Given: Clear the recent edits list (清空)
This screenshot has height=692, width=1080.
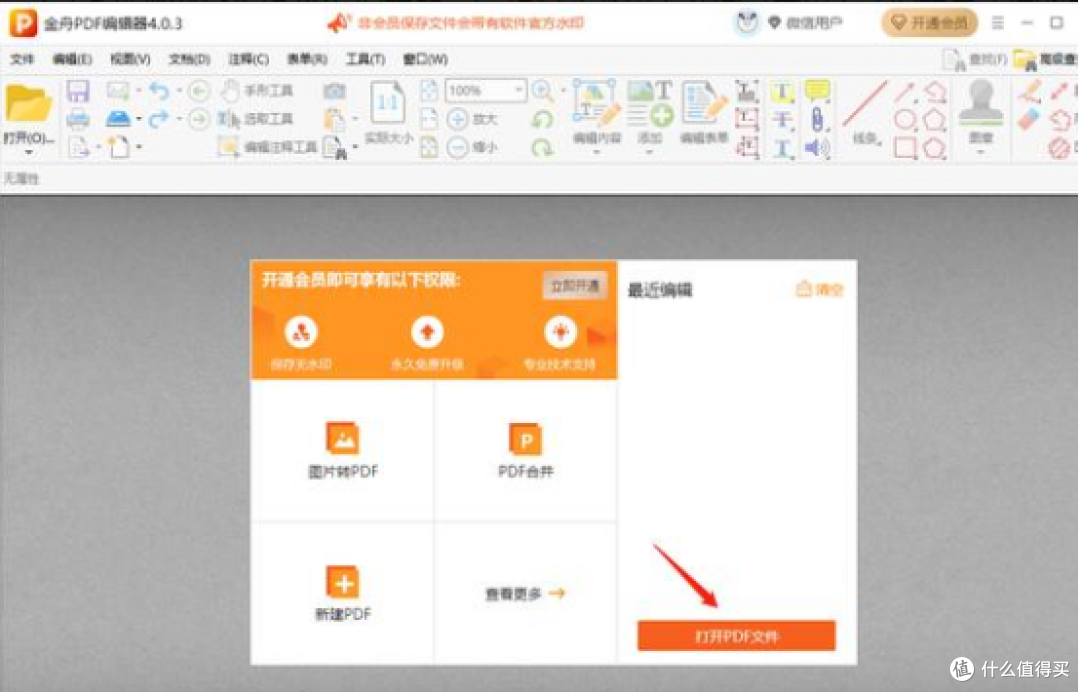Looking at the screenshot, I should (x=820, y=289).
